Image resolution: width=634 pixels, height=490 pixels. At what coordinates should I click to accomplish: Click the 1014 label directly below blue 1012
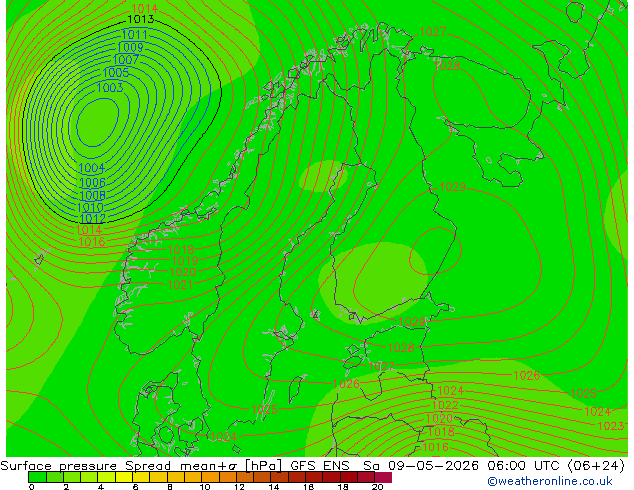point(89,230)
